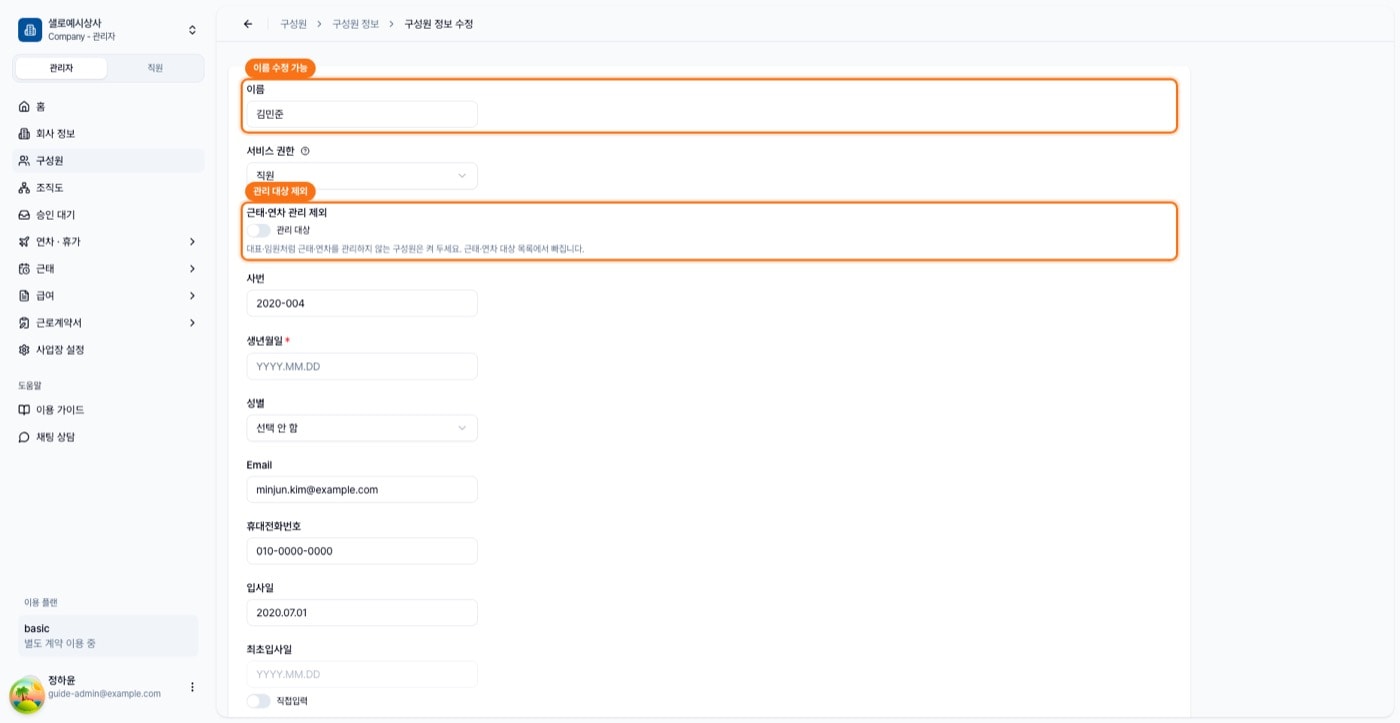Open the company switcher chevron
The width and height of the screenshot is (1400, 723).
[x=192, y=30]
